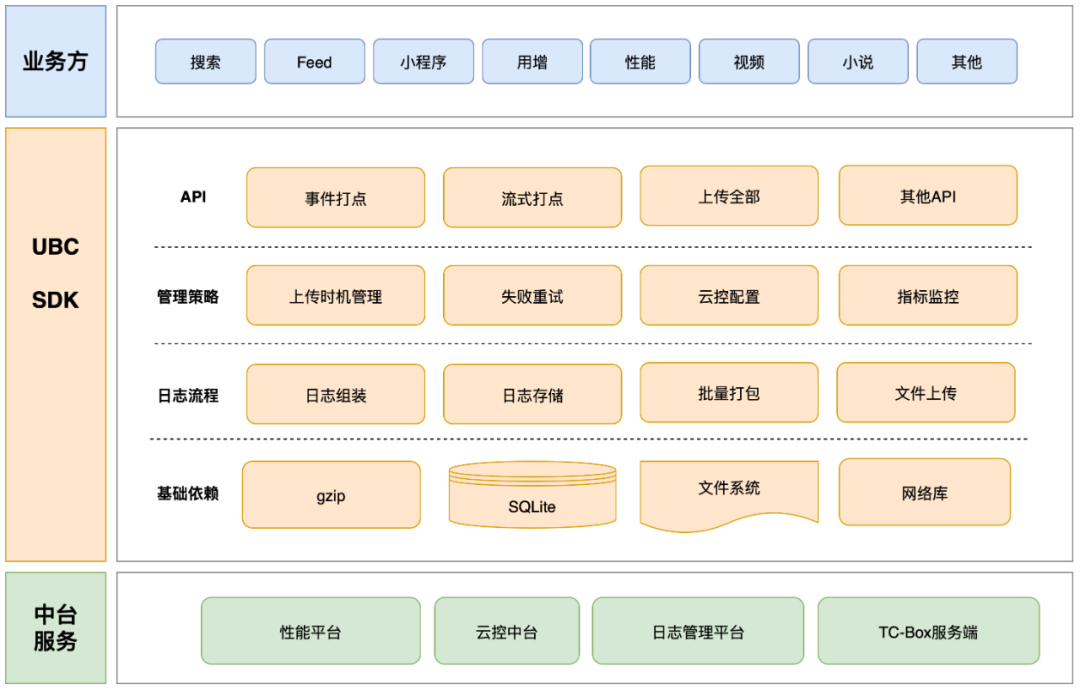Click the 流式打点 API block
1080x690 pixels.
tap(532, 196)
